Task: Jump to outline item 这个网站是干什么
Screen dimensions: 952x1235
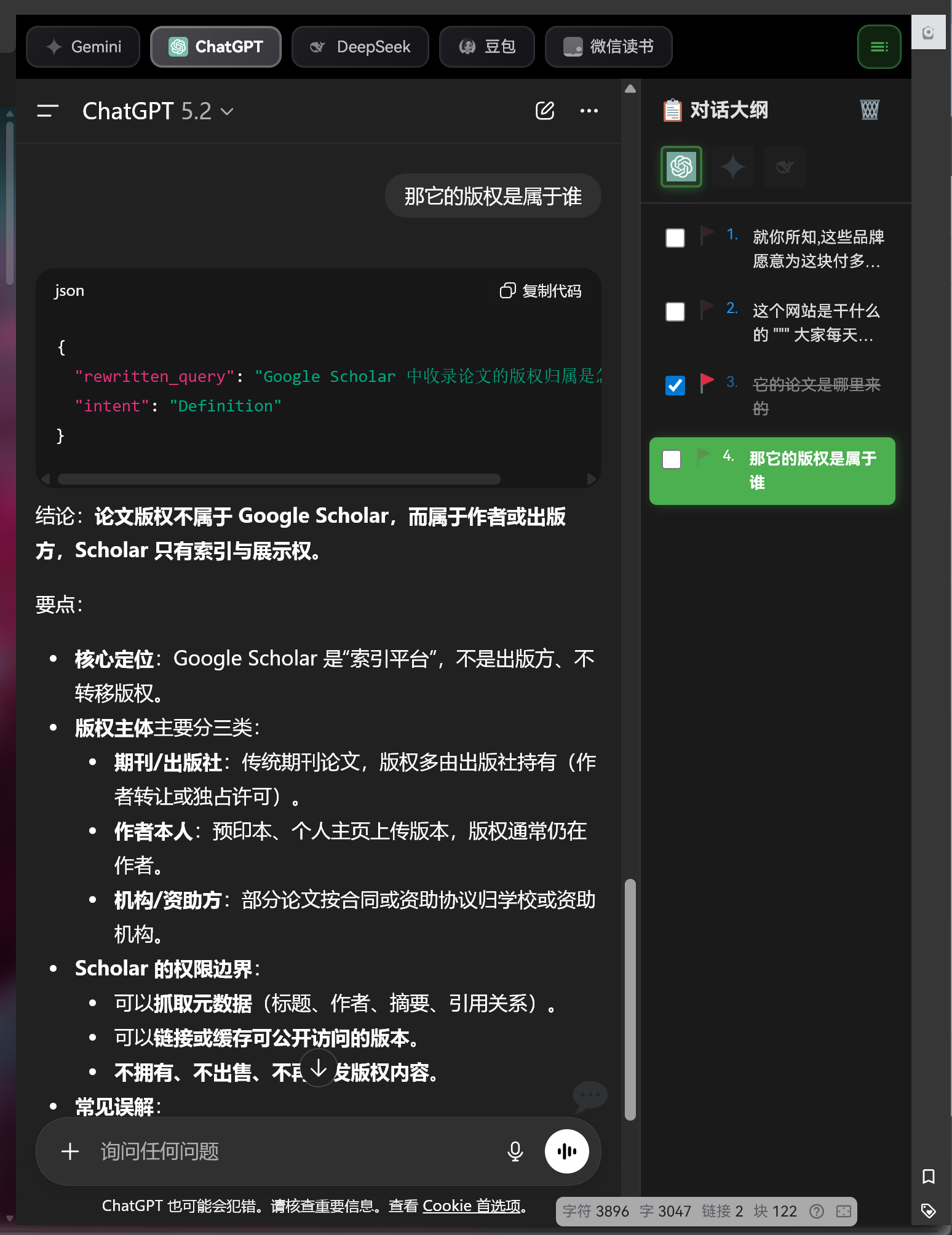Action: pyautogui.click(x=817, y=323)
